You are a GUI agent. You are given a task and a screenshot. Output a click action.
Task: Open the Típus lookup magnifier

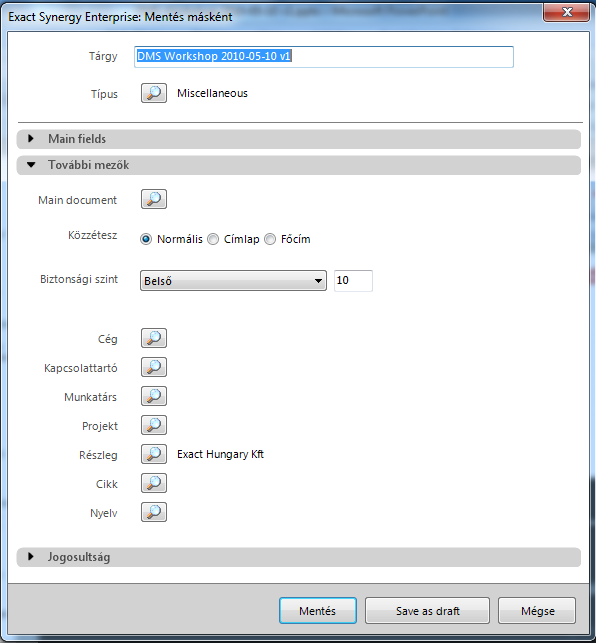click(154, 93)
